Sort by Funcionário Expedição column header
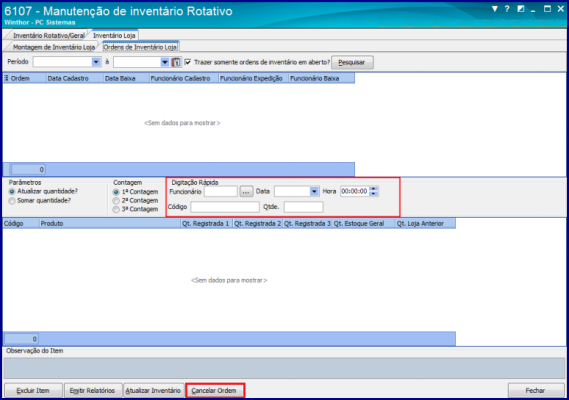This screenshot has height=400, width=569. click(x=253, y=78)
